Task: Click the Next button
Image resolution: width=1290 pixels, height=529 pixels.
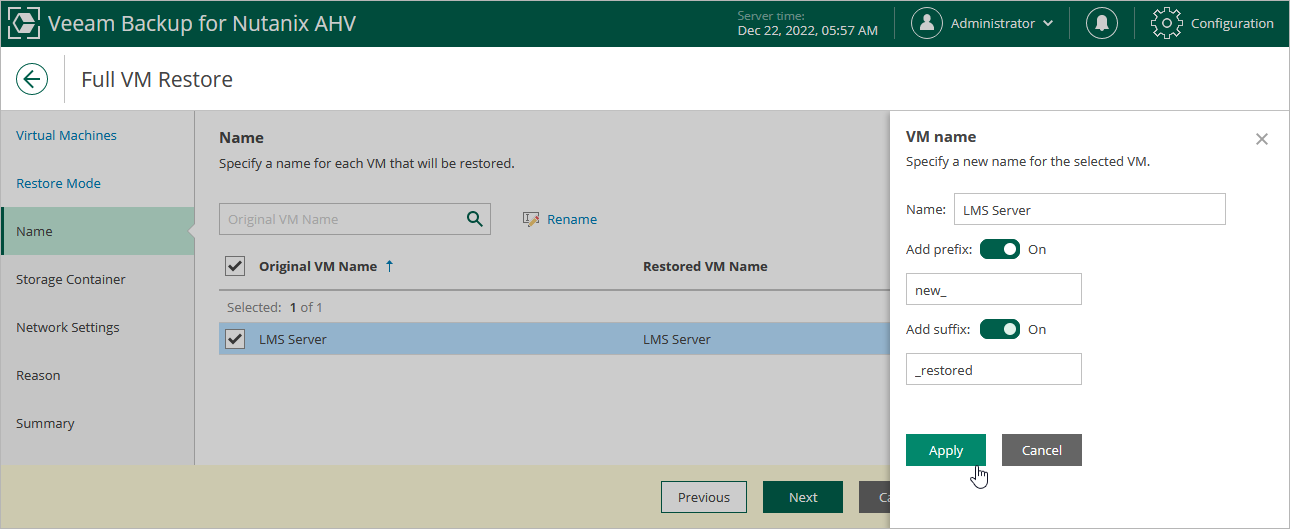Action: (803, 497)
